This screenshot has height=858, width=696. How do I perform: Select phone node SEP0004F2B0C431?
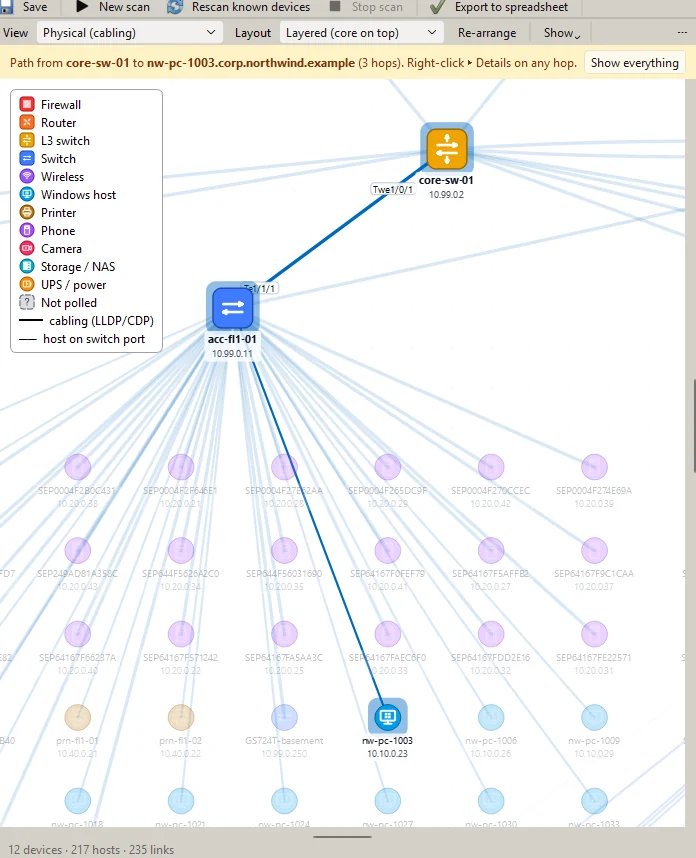tap(78, 467)
